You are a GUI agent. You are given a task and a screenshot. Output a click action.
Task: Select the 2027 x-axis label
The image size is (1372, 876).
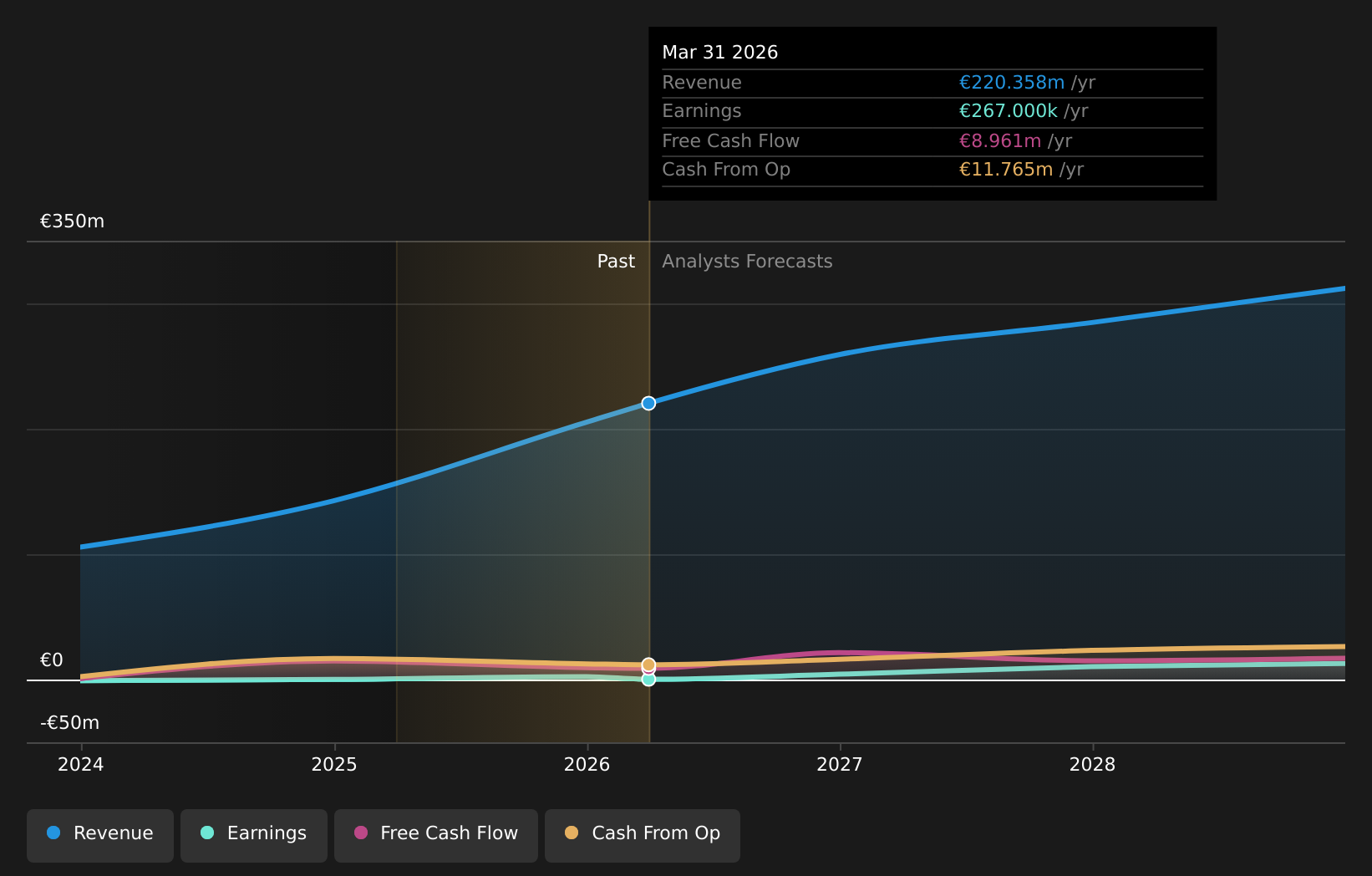(840, 764)
